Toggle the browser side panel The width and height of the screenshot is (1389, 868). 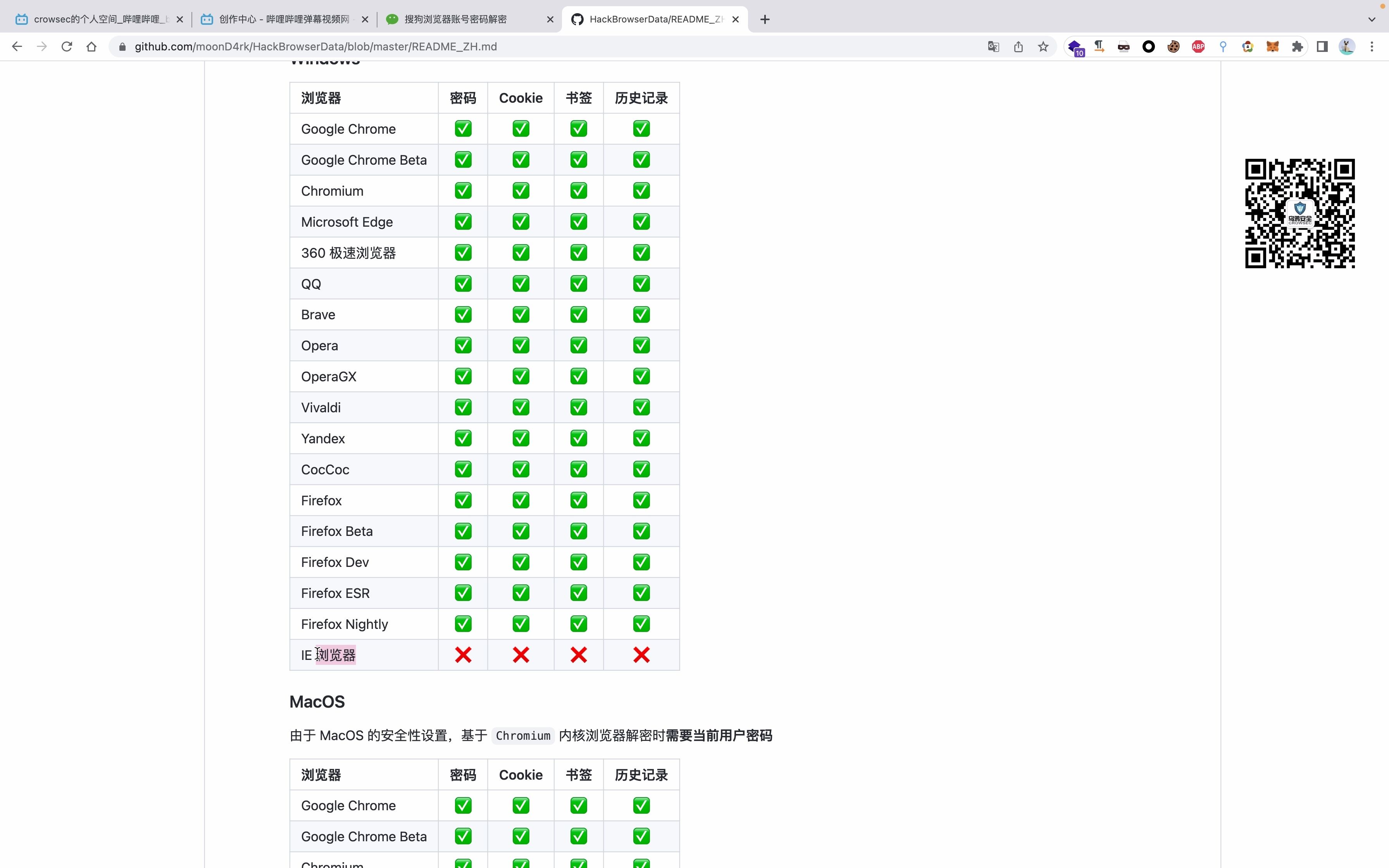click(x=1322, y=46)
